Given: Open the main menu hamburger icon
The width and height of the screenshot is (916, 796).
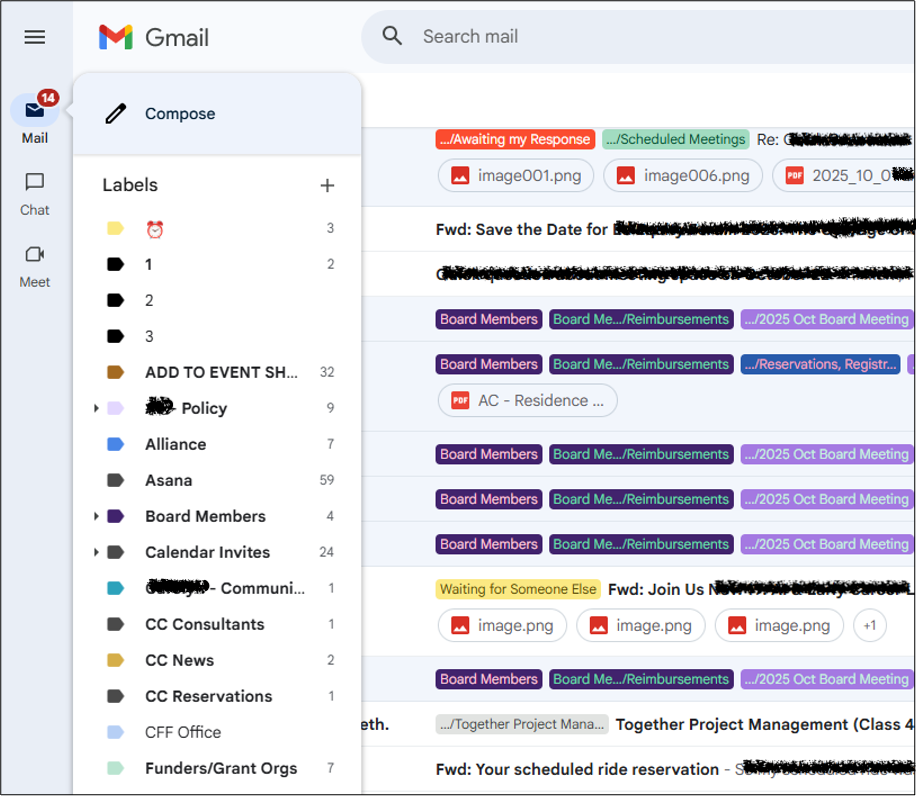Looking at the screenshot, I should [35, 37].
